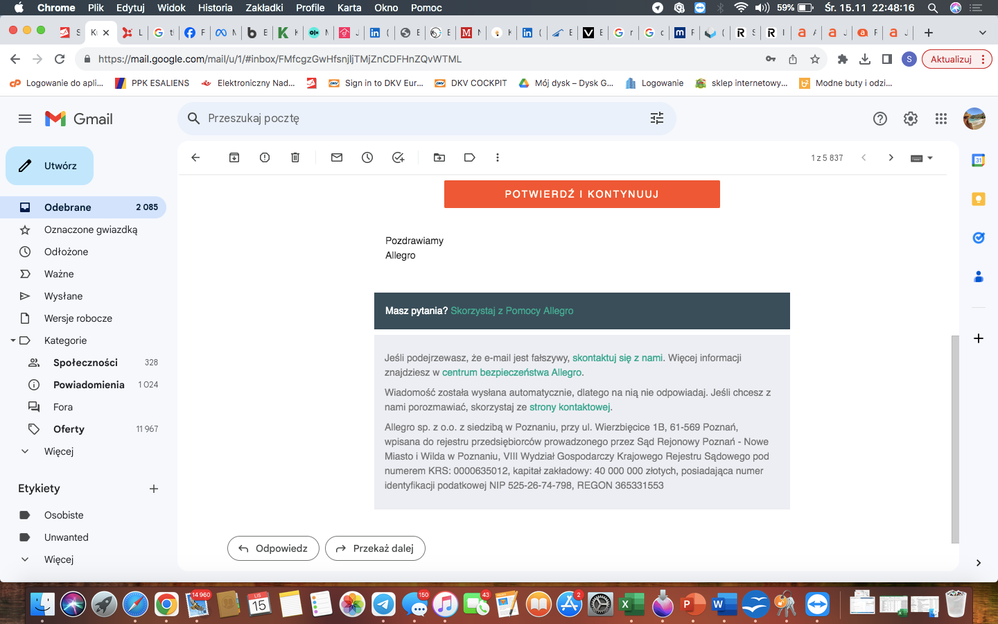Click Utwórz compose button
This screenshot has height=624, width=998.
pos(50,166)
